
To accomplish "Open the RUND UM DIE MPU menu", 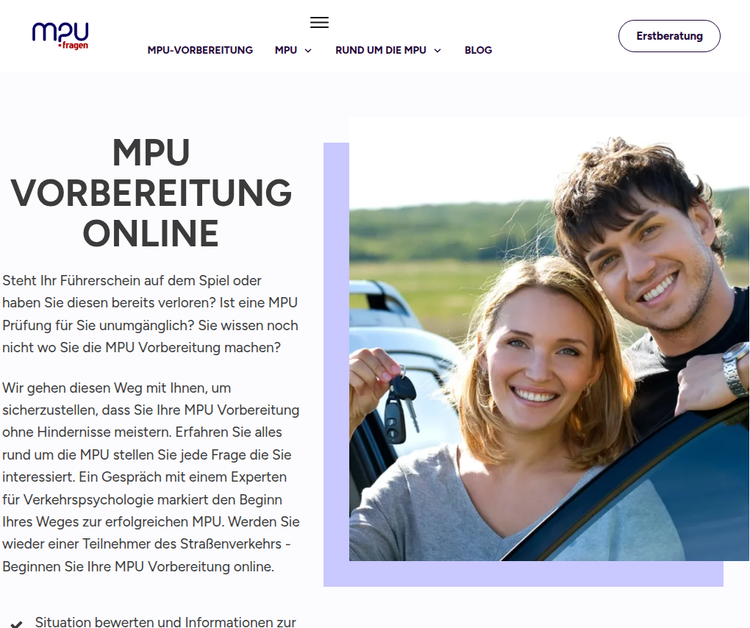I will pos(381,50).
